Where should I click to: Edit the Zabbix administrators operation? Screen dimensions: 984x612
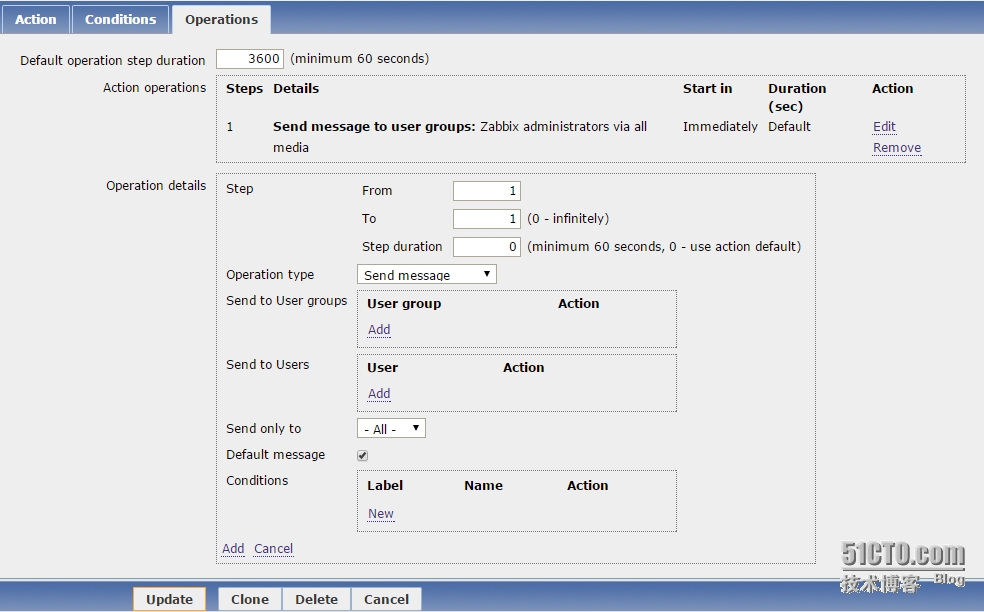[884, 127]
